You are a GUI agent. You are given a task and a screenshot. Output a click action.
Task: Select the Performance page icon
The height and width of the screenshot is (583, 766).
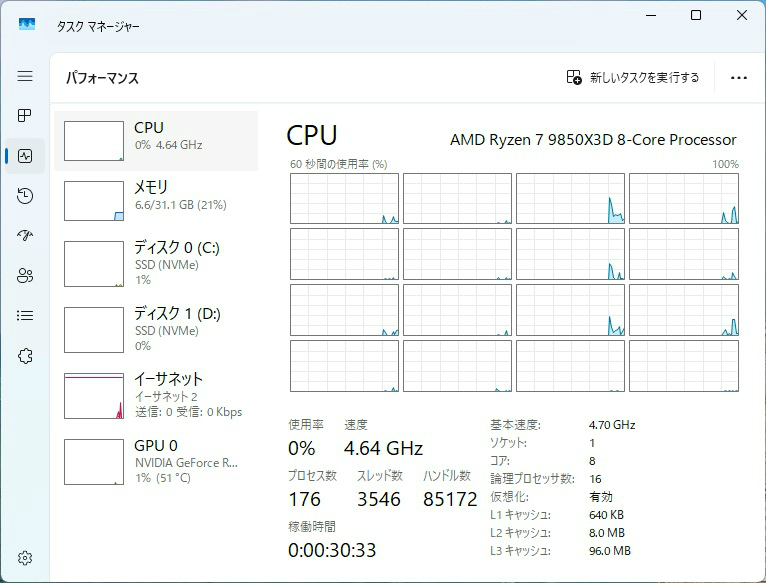tap(25, 156)
